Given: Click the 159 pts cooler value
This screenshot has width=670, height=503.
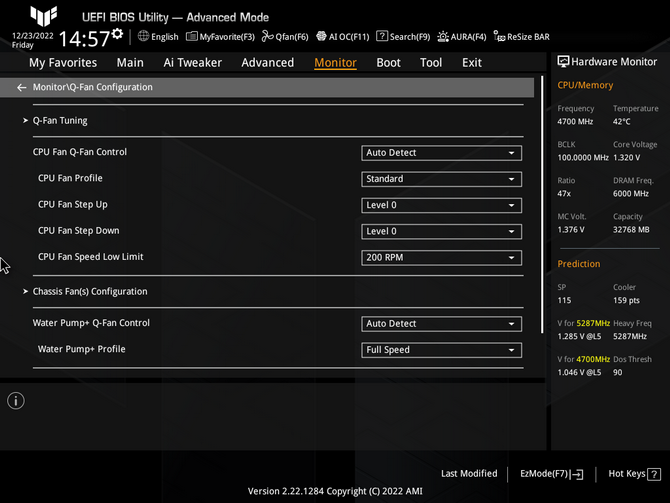Looking at the screenshot, I should tap(626, 300).
